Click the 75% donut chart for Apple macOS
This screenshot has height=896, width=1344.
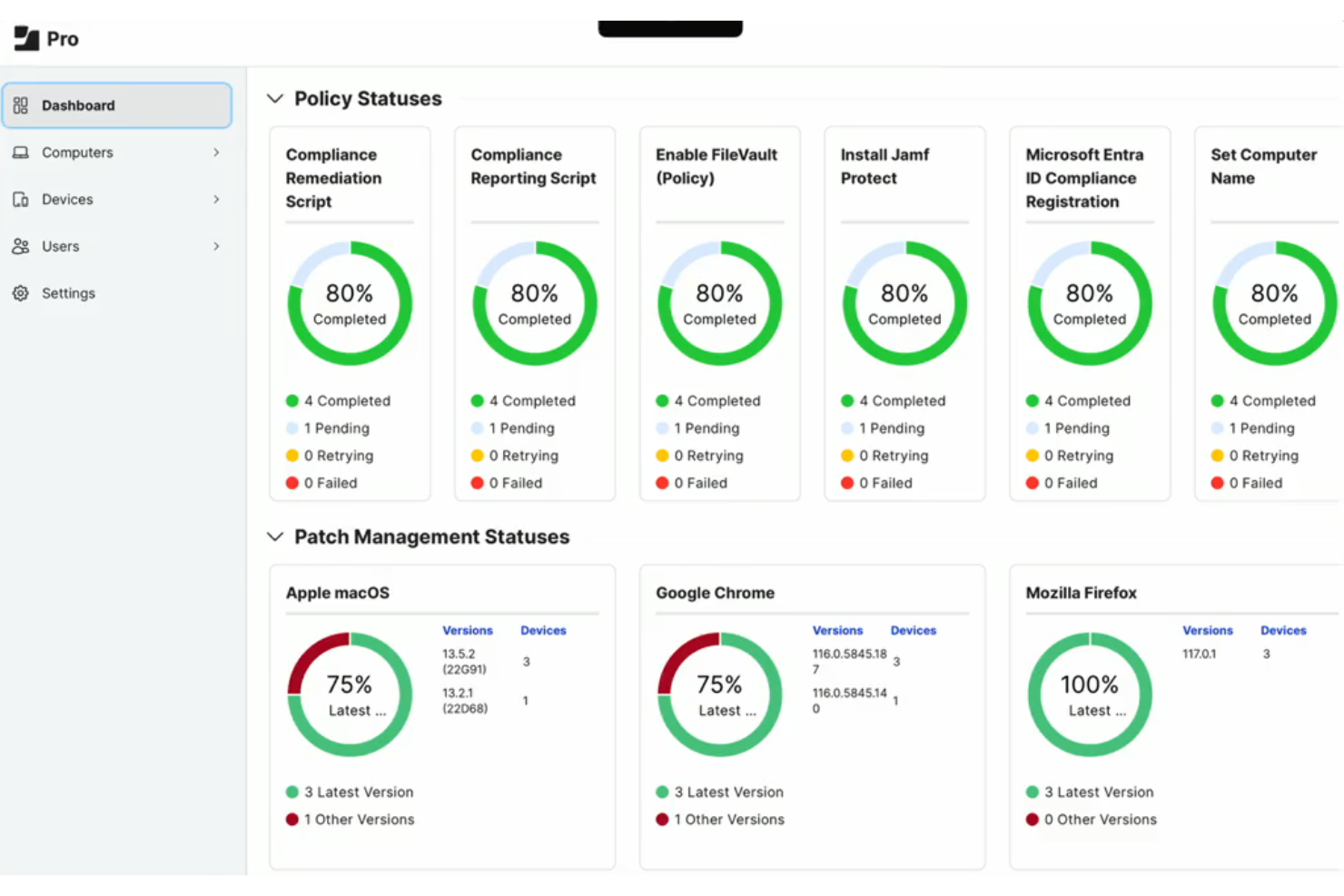tap(350, 694)
